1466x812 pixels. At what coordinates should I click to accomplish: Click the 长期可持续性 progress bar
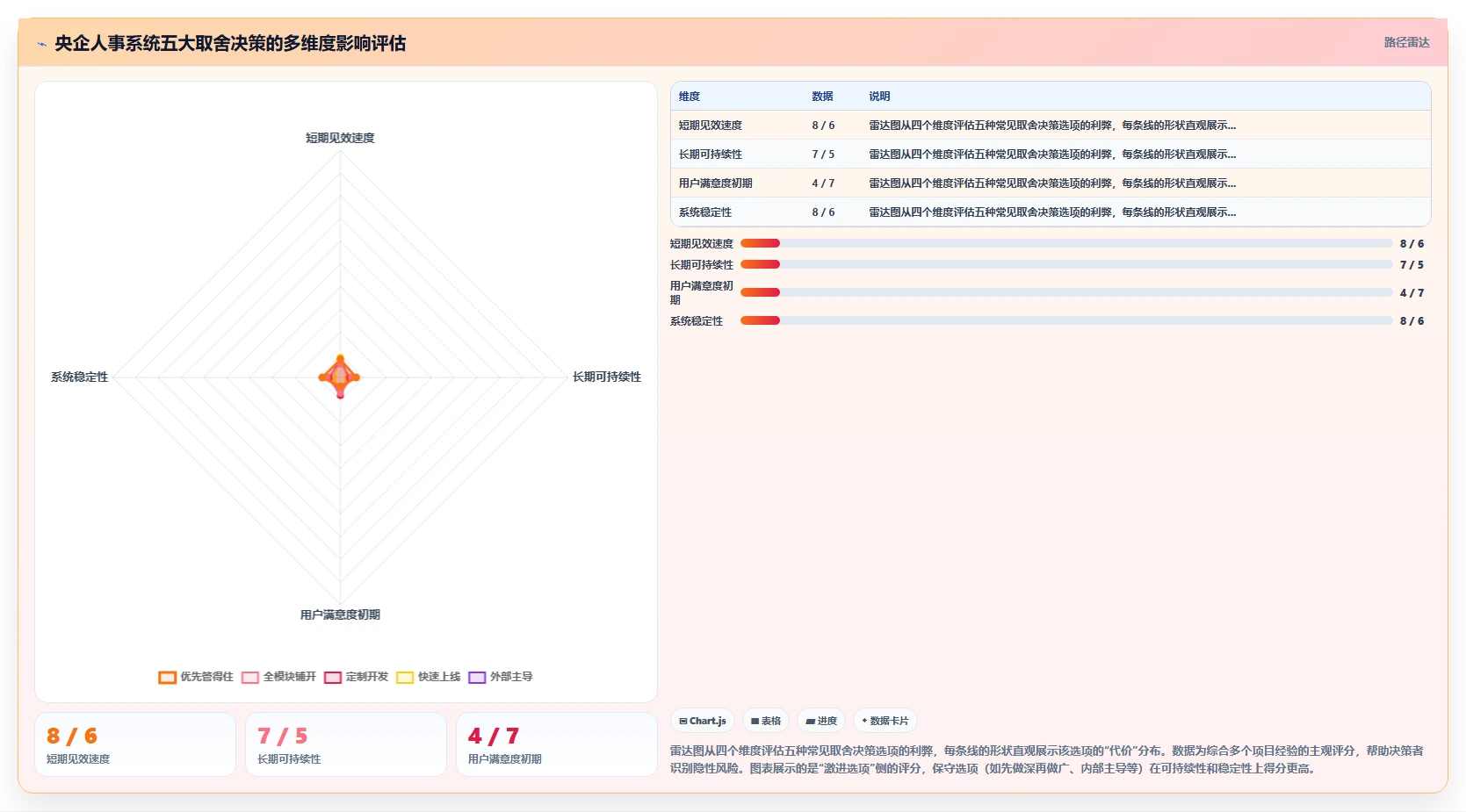[x=1066, y=264]
